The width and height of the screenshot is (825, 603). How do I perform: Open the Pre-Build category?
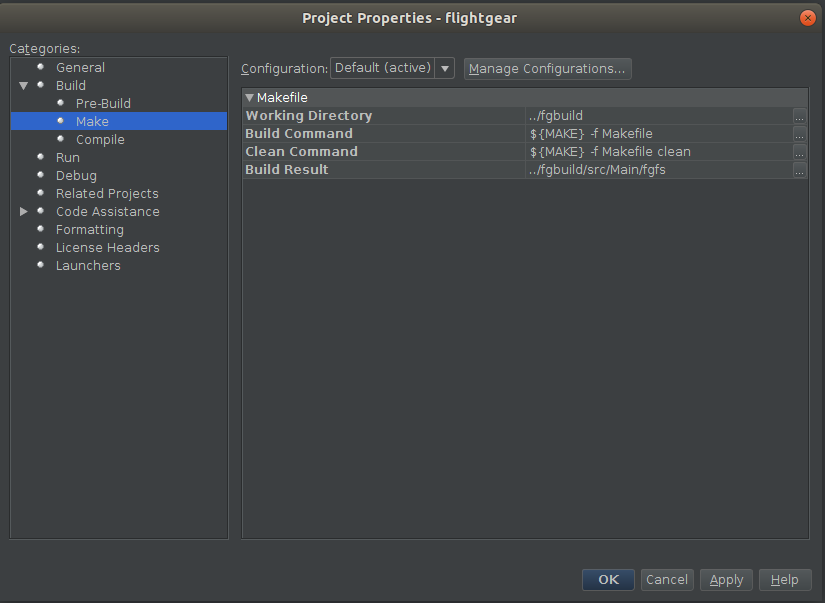click(x=103, y=103)
